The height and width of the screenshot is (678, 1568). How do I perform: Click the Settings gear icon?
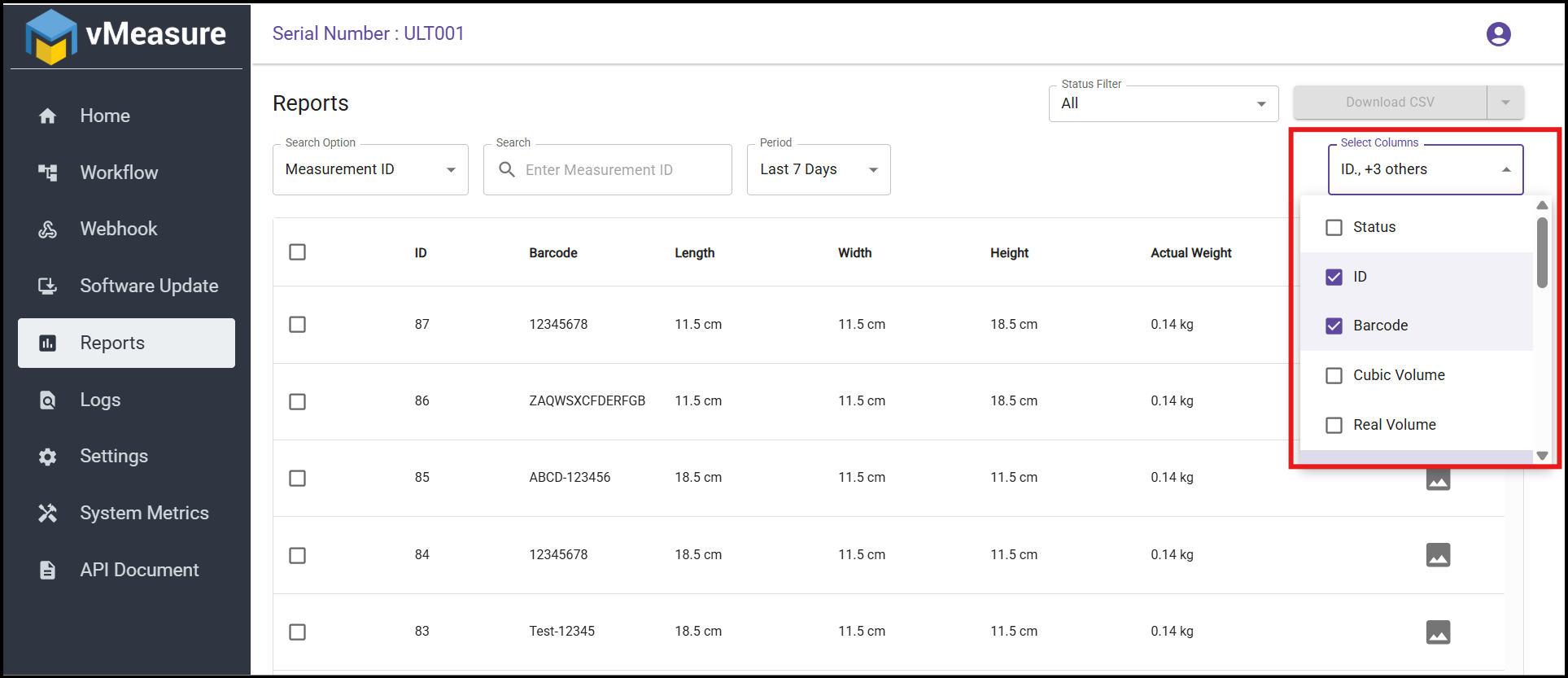[48, 456]
